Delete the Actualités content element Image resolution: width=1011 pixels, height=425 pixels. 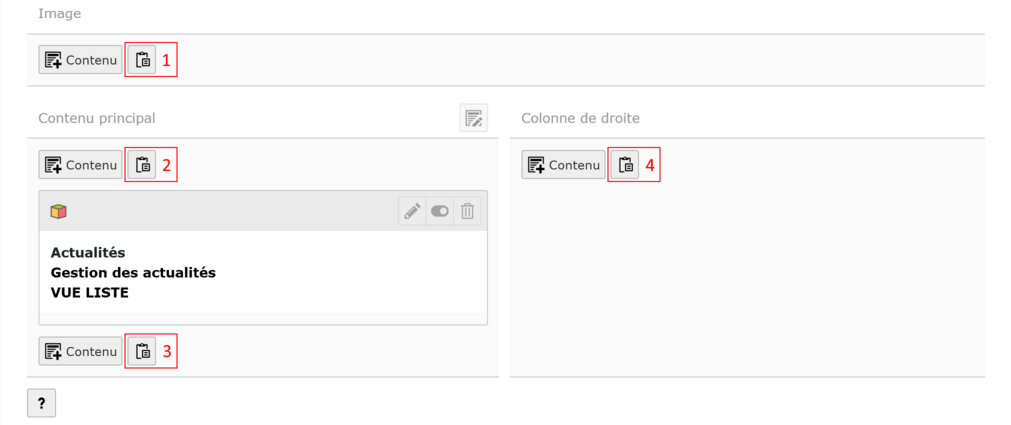[x=467, y=211]
